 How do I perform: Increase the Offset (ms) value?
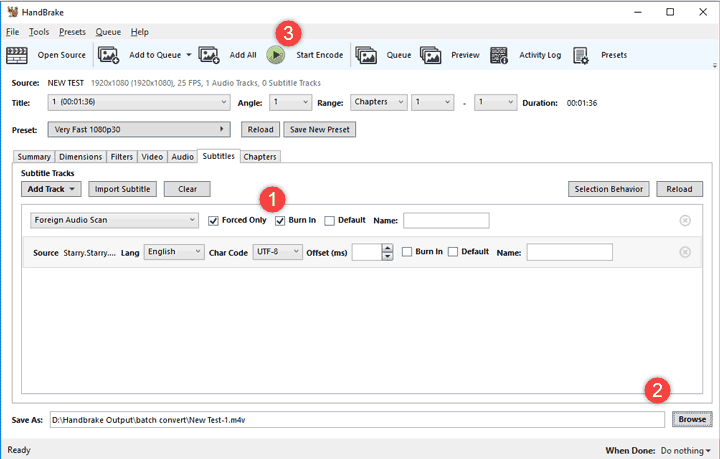coord(388,248)
